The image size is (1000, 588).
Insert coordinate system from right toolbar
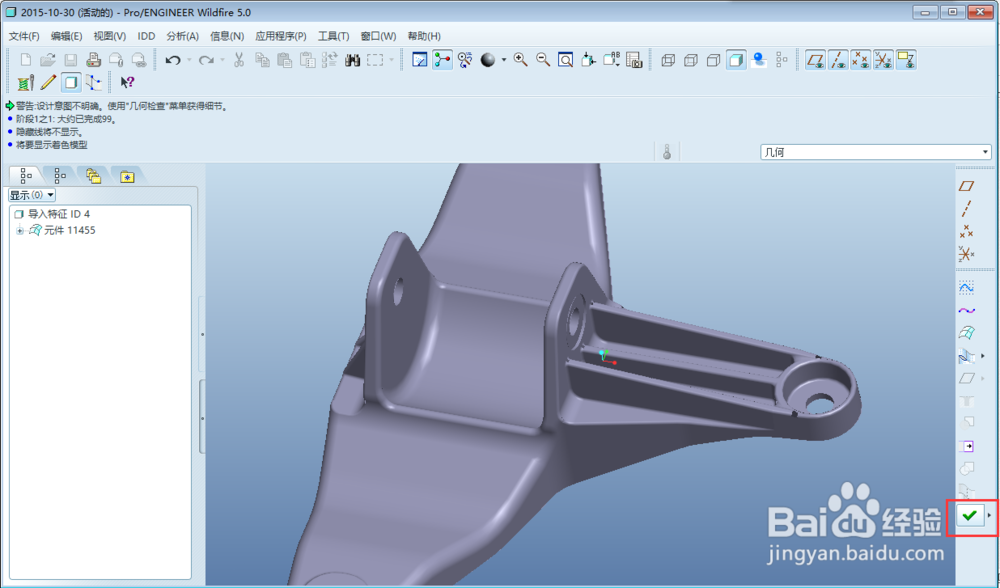coord(966,254)
